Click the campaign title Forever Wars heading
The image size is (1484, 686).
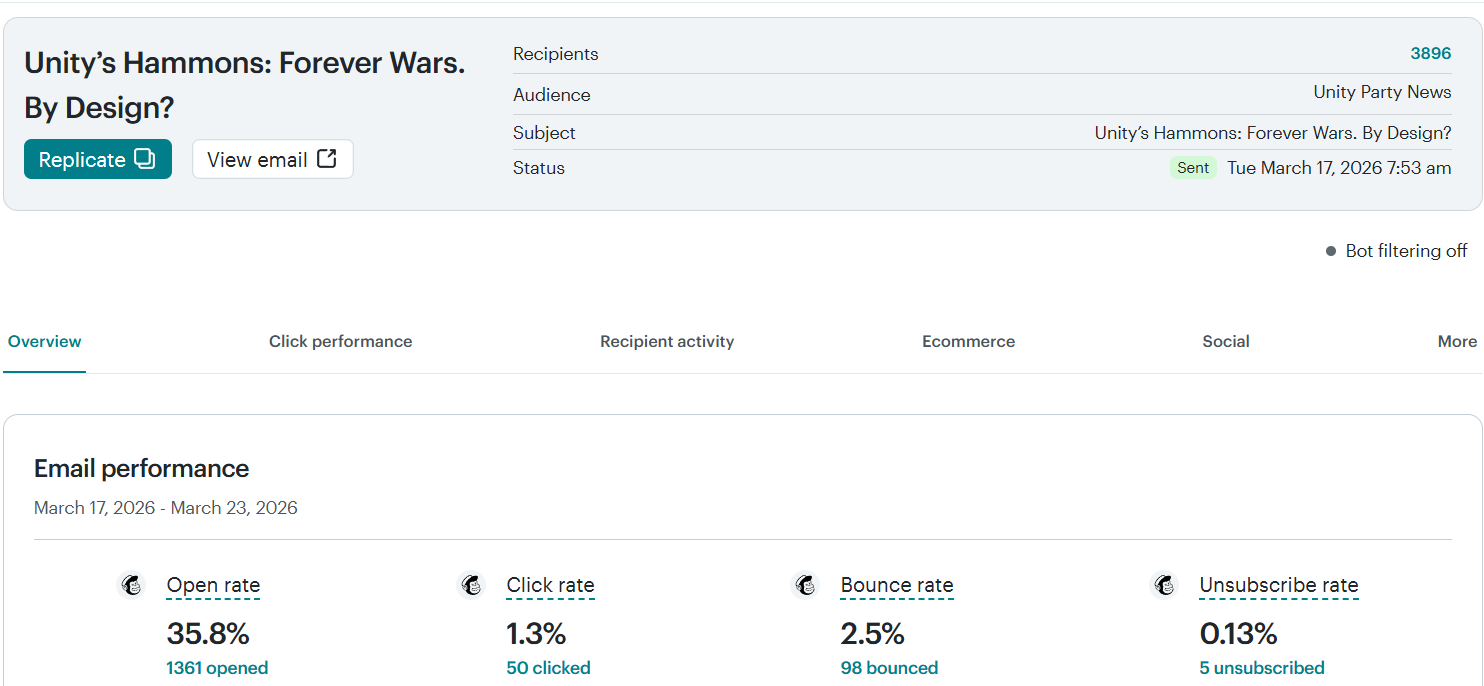[x=245, y=85]
